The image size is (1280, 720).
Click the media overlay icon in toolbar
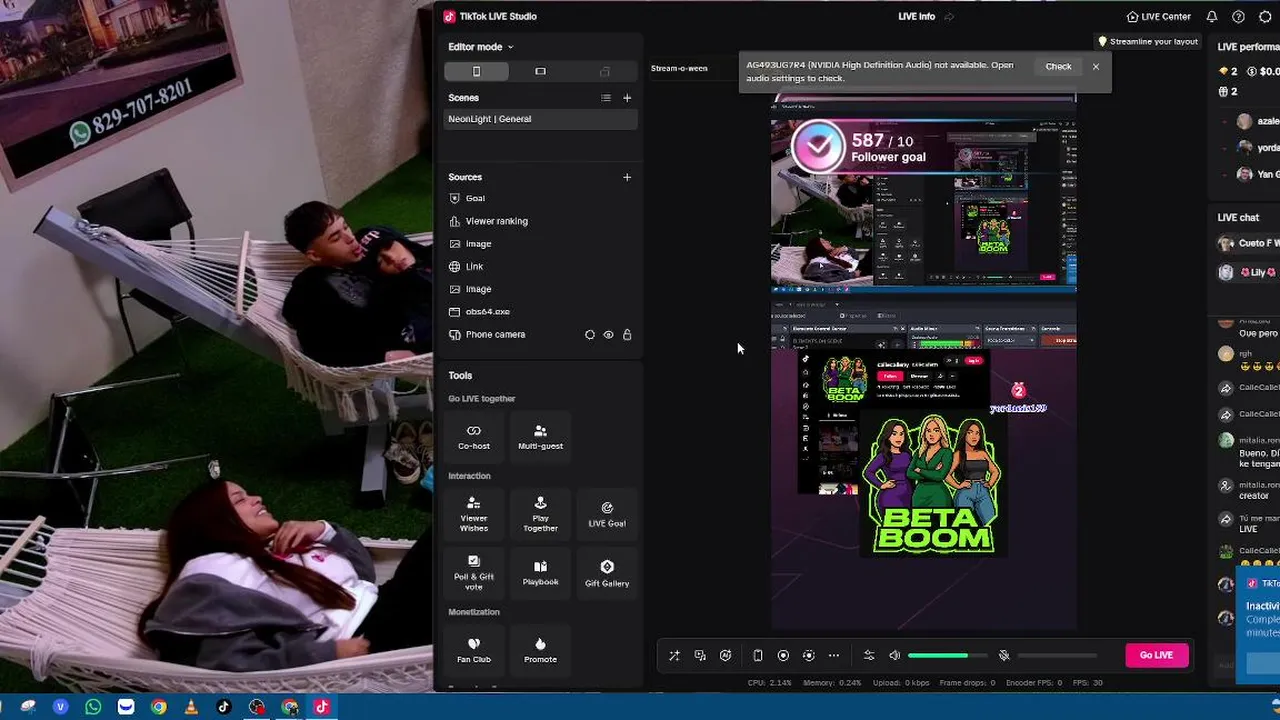[x=700, y=656]
